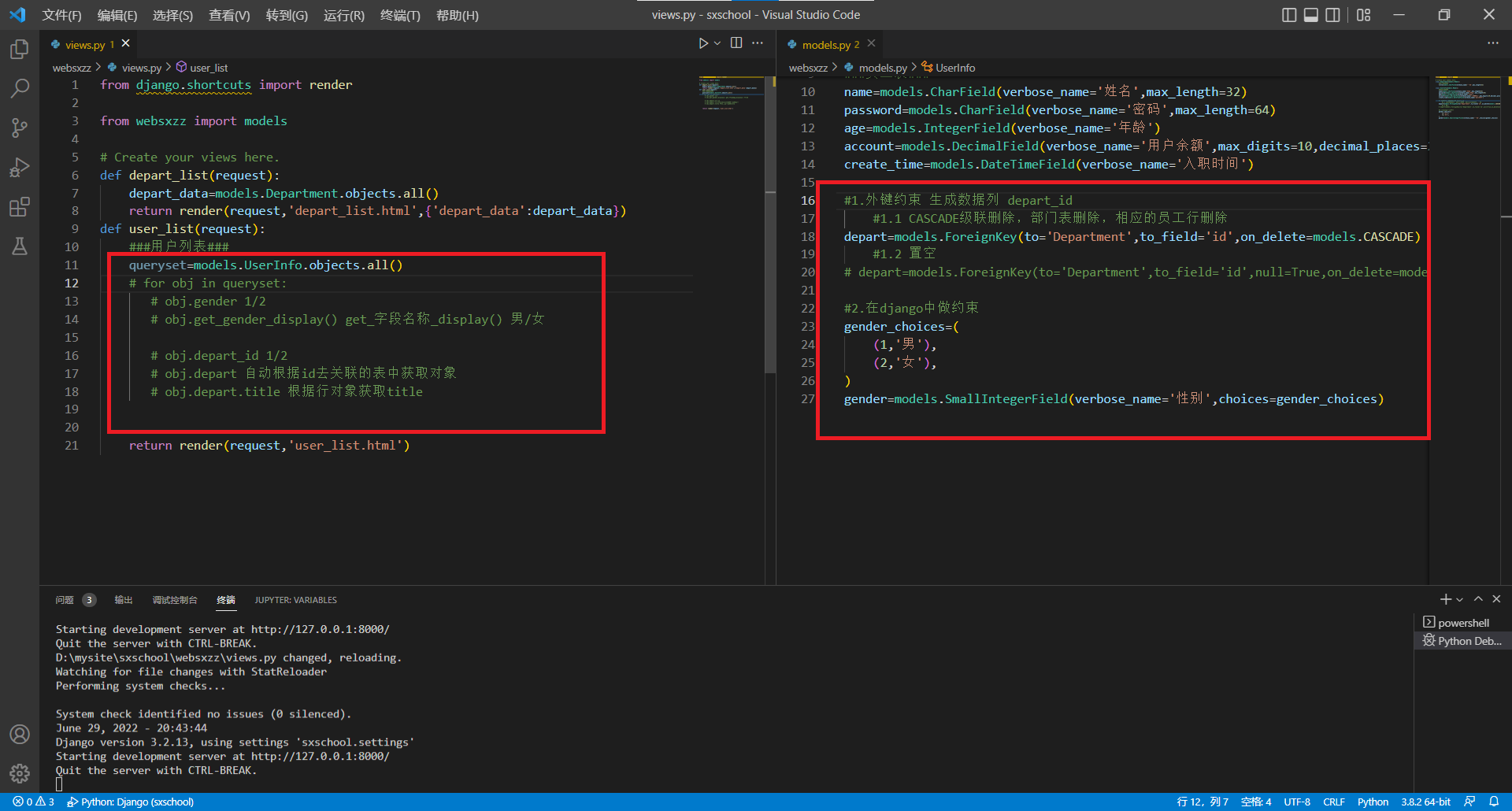The height and width of the screenshot is (811, 1512).
Task: Split the views.py editor to the right
Action: tap(736, 43)
